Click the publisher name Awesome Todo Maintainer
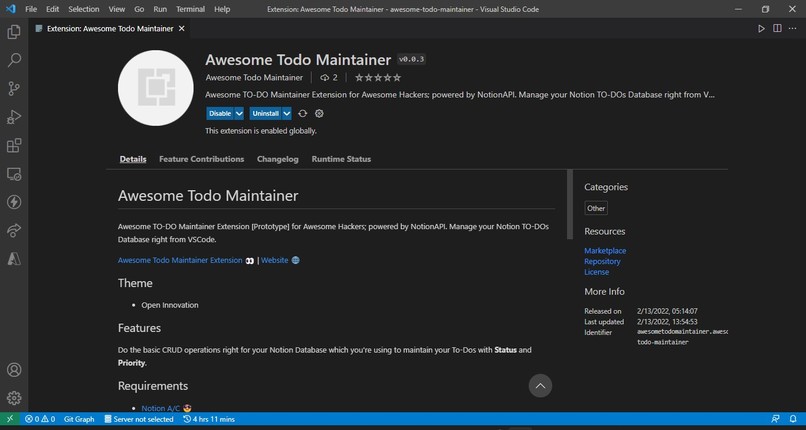The height and width of the screenshot is (430, 806). [254, 78]
